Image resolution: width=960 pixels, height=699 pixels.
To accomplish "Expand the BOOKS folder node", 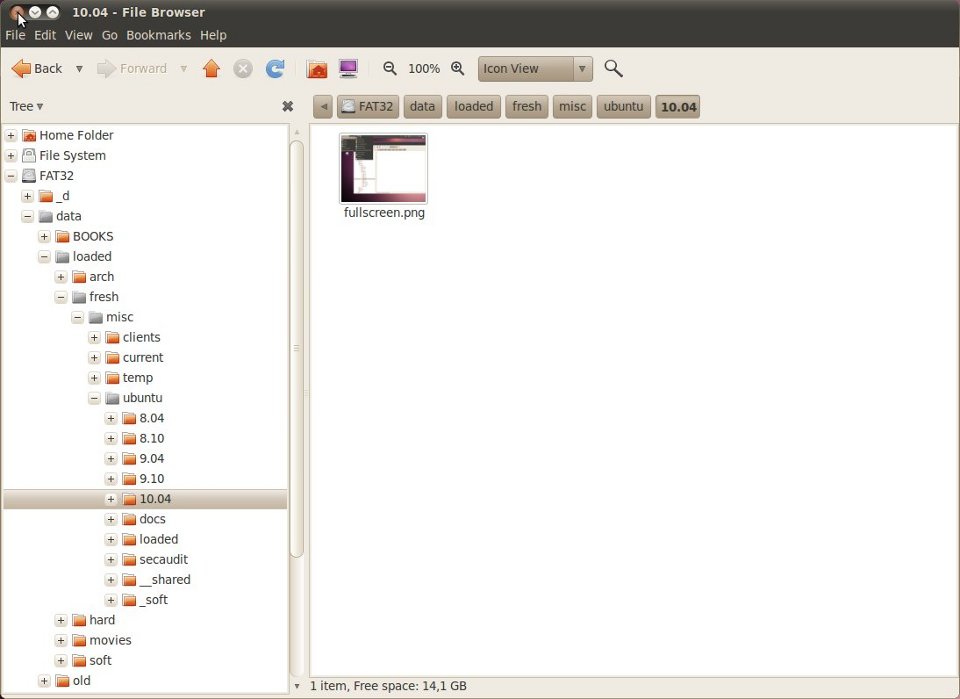I will click(45, 236).
